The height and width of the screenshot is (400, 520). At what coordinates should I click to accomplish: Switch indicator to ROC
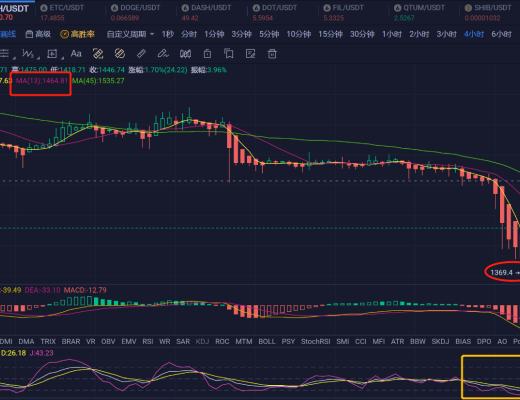pyautogui.click(x=222, y=342)
